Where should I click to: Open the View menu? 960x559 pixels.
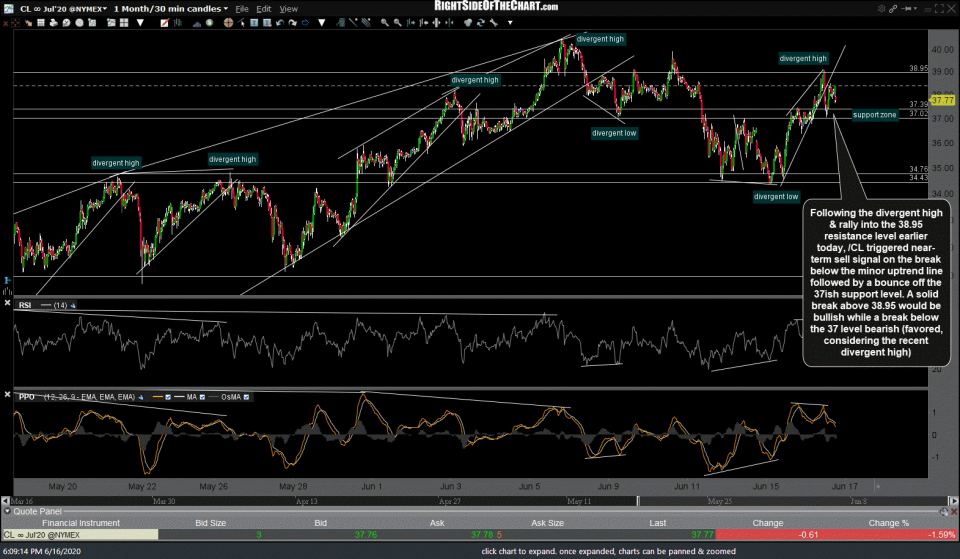(x=288, y=8)
